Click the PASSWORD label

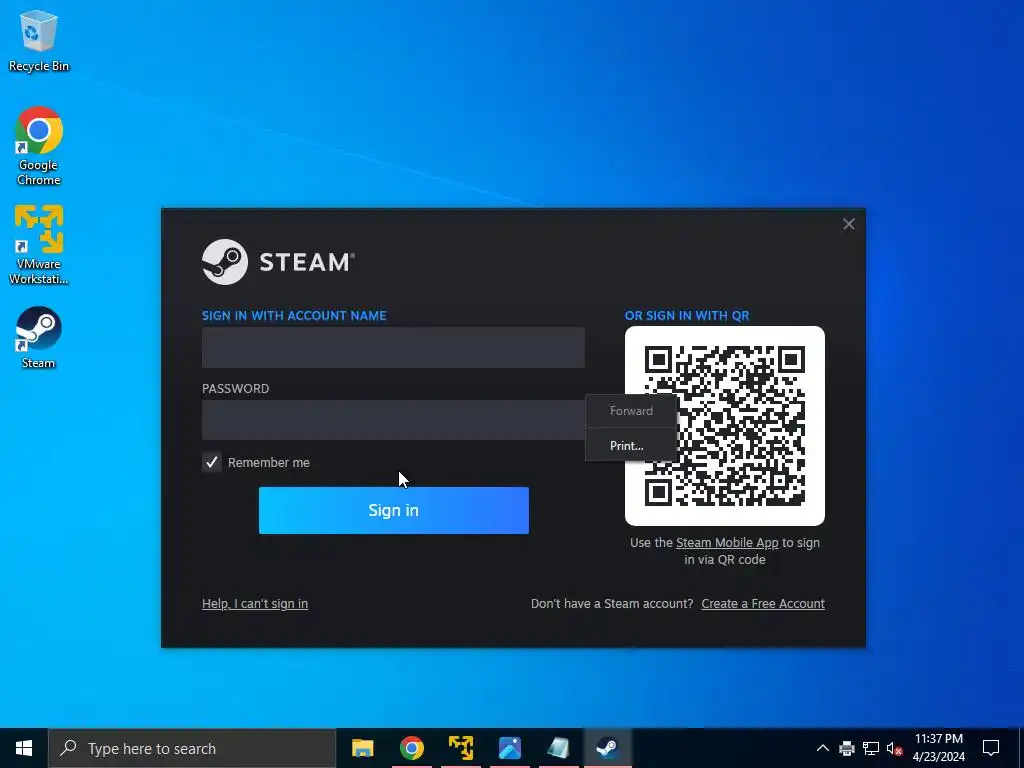tap(235, 389)
